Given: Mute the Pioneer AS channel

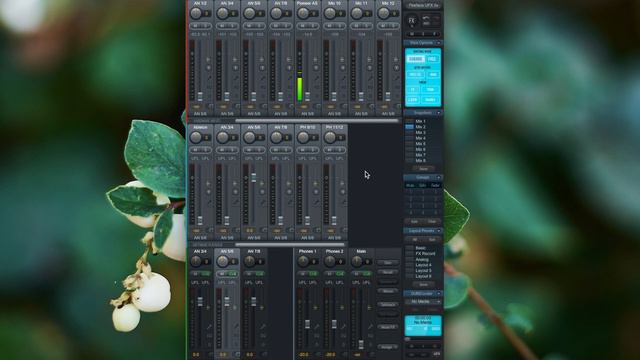Looking at the screenshot, I should [x=302, y=26].
